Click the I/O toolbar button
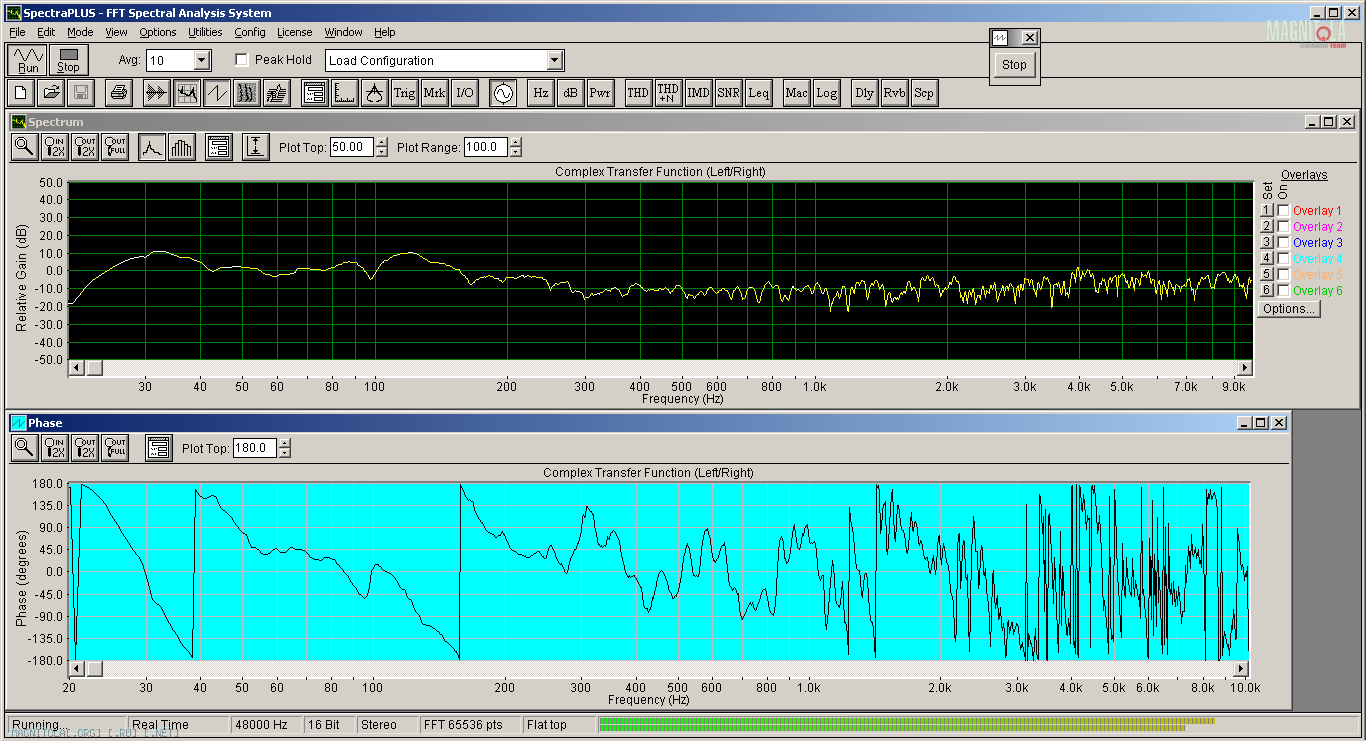 click(465, 93)
